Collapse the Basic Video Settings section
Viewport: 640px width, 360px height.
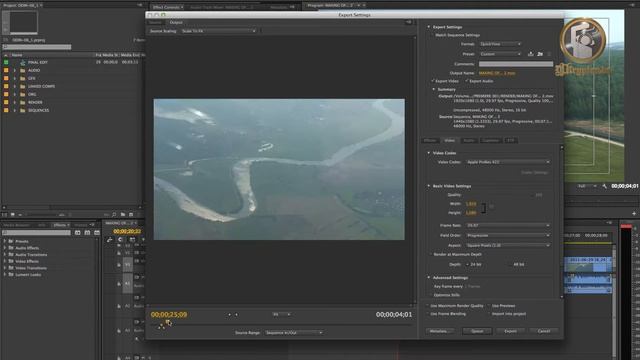[x=429, y=186]
